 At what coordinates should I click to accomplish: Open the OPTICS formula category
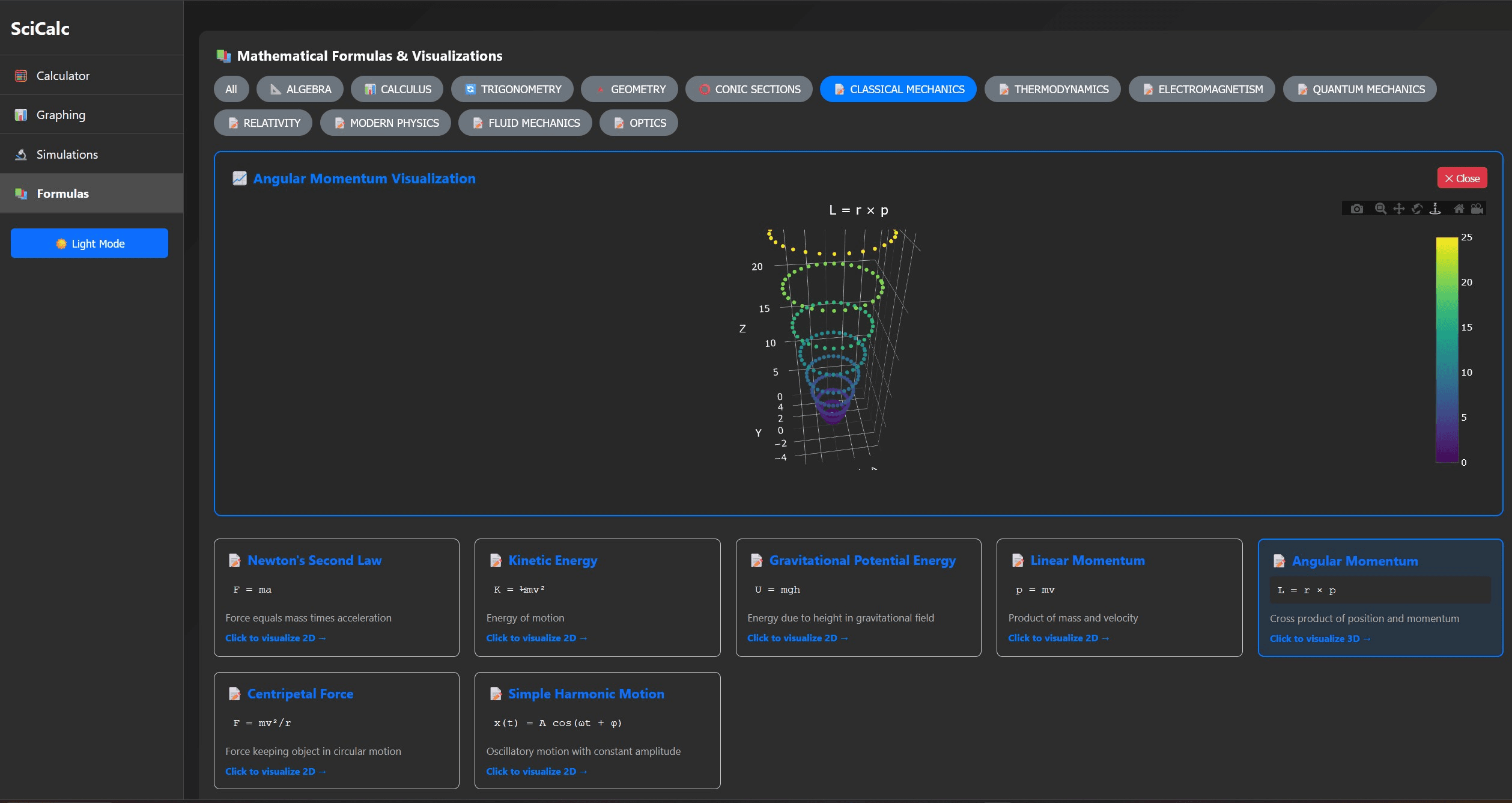pyautogui.click(x=639, y=123)
